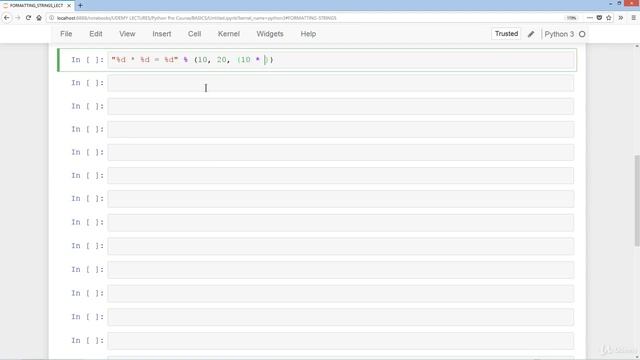Open the View menu
This screenshot has width=640, height=360.
[127, 34]
